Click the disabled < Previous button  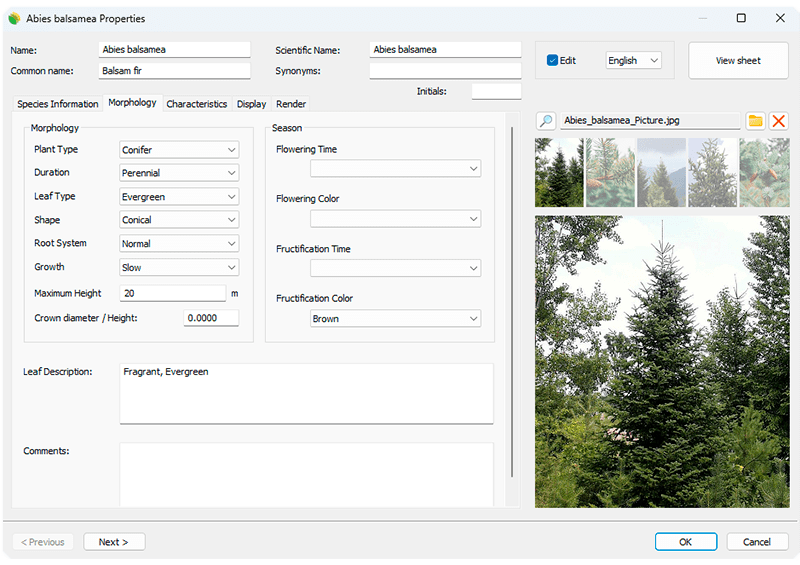click(x=42, y=542)
